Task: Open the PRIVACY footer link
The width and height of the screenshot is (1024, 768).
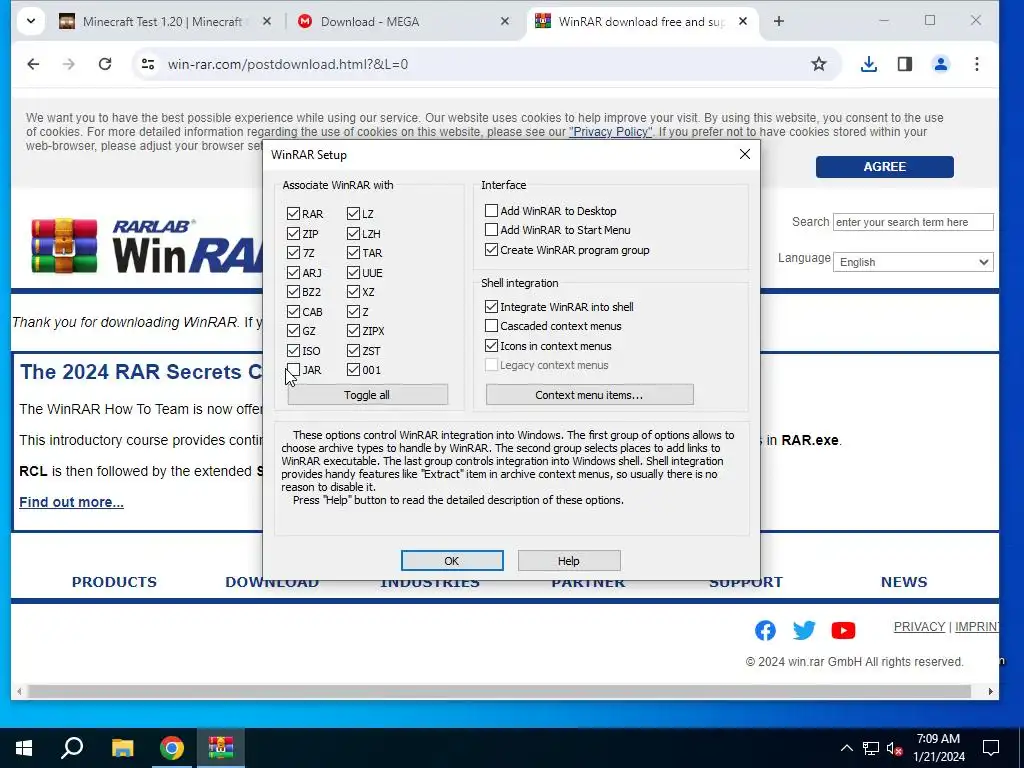Action: pyautogui.click(x=920, y=626)
